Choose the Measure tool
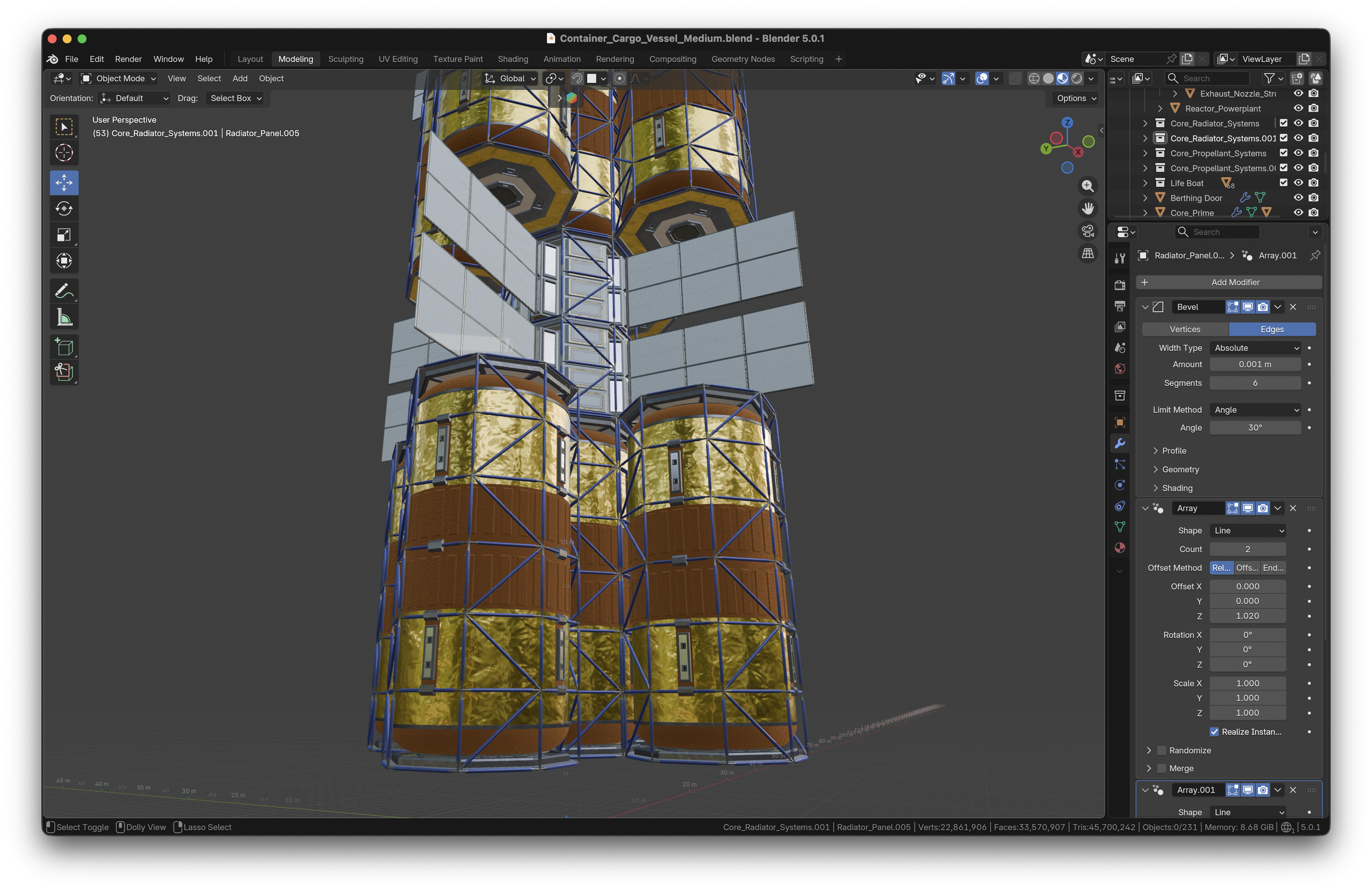This screenshot has width=1372, height=891. 64,317
